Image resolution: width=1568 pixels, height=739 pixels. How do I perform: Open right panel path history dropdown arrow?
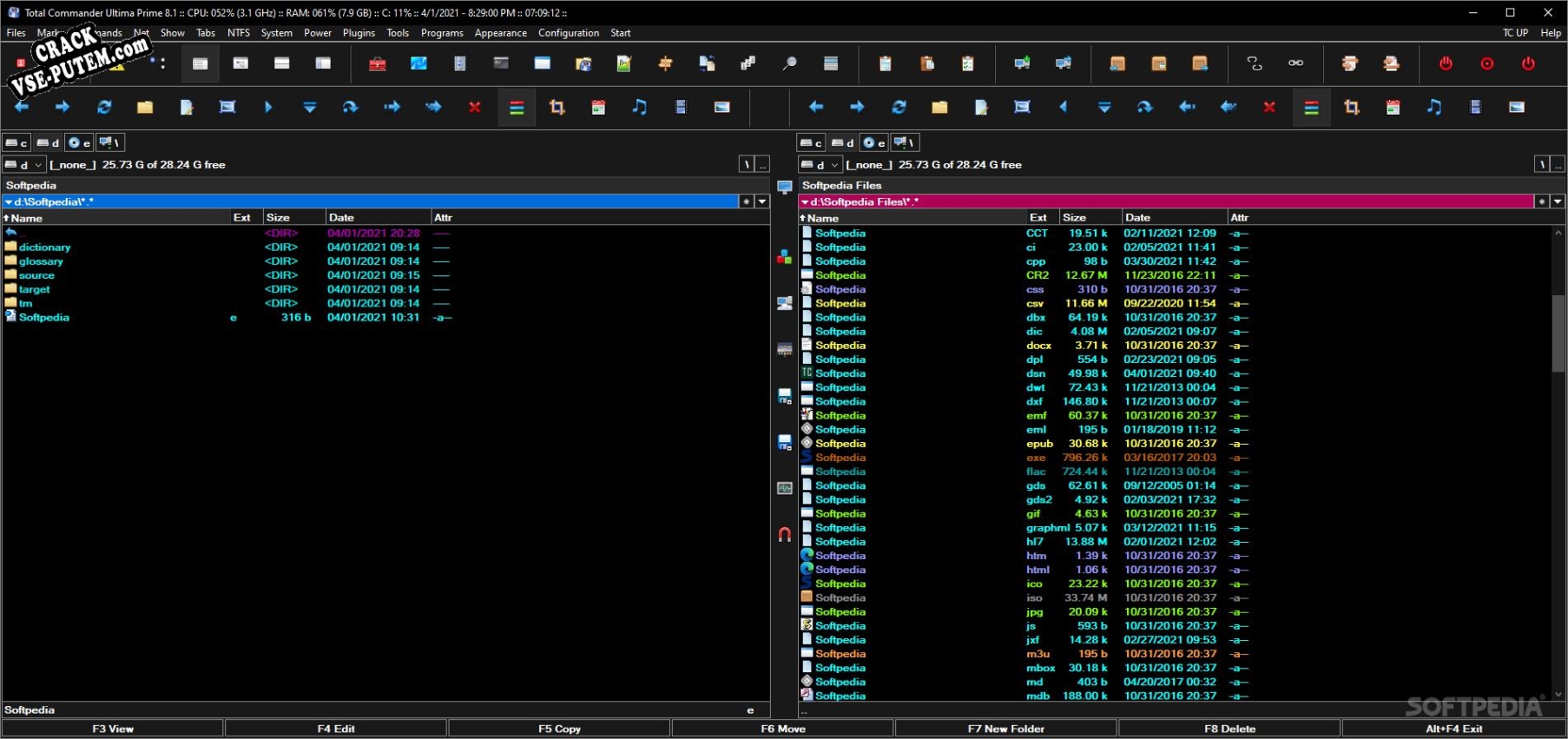click(x=1558, y=201)
